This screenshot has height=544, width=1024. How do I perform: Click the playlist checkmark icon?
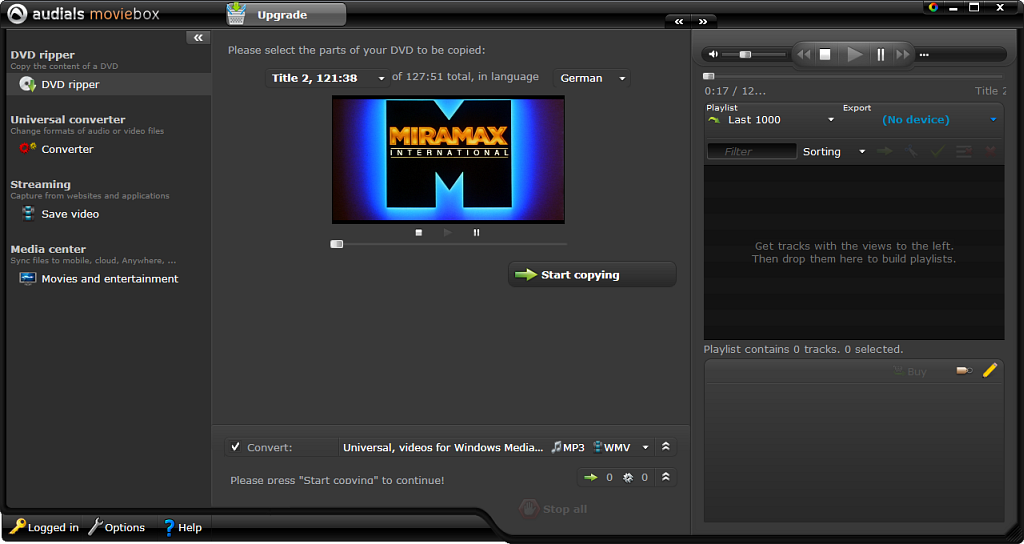pyautogui.click(x=938, y=152)
